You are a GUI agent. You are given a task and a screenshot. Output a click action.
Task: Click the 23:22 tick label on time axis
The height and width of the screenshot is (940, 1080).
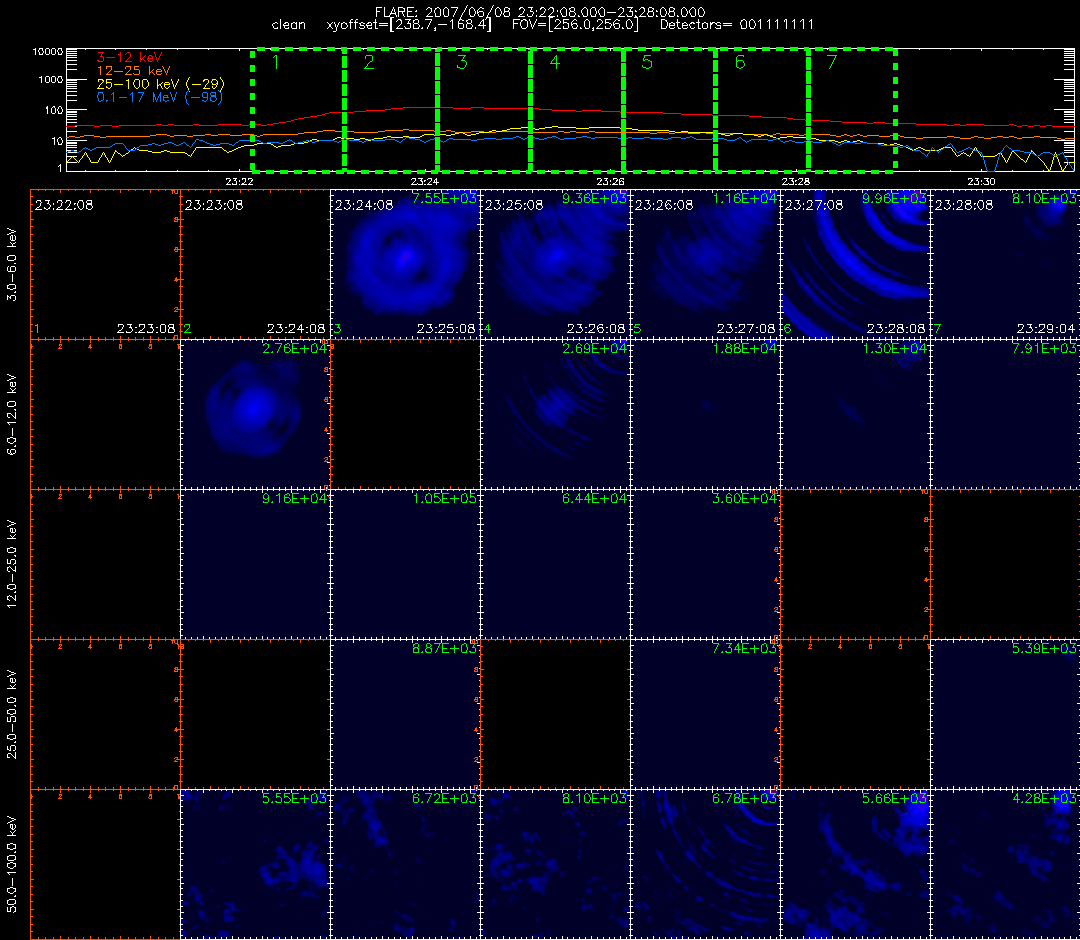coord(239,182)
